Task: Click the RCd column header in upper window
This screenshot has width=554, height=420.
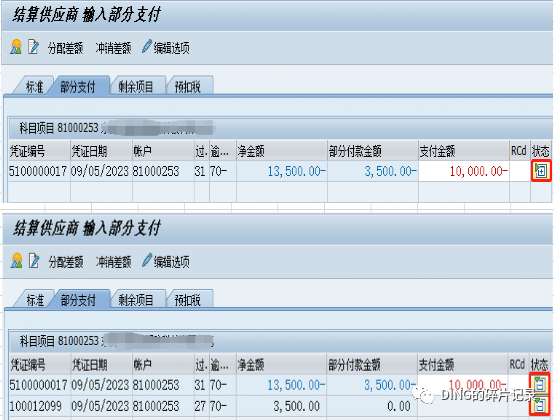Action: coord(520,152)
